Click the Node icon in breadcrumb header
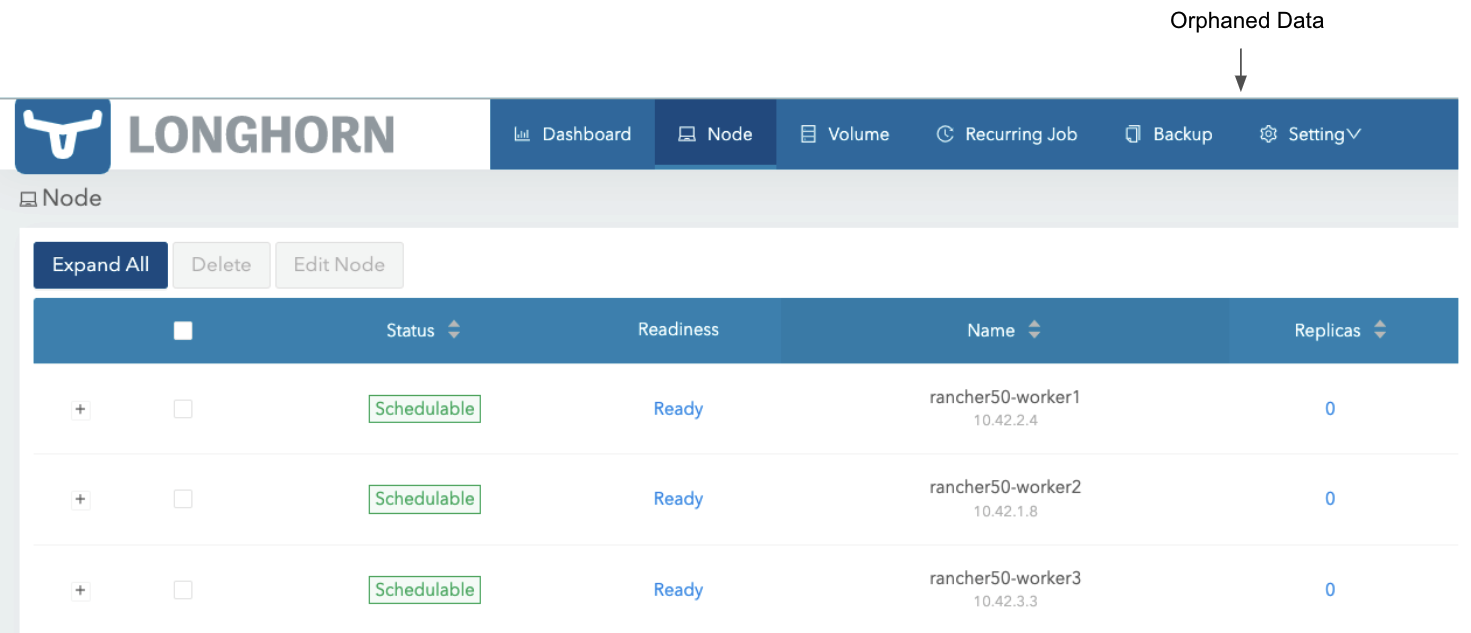The width and height of the screenshot is (1471, 633). [27, 197]
